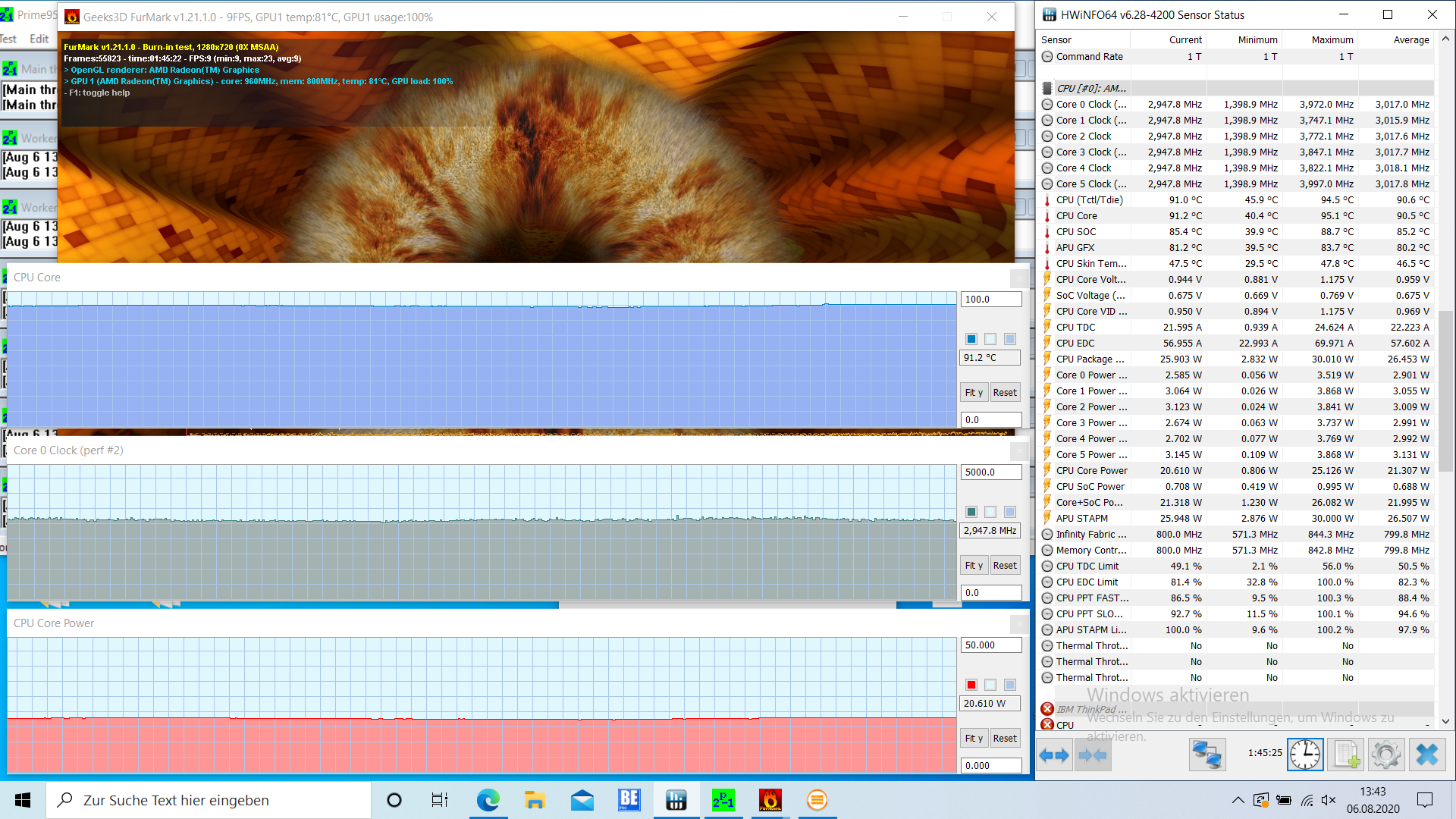Close sensor status with the blue X icon

click(x=1427, y=755)
